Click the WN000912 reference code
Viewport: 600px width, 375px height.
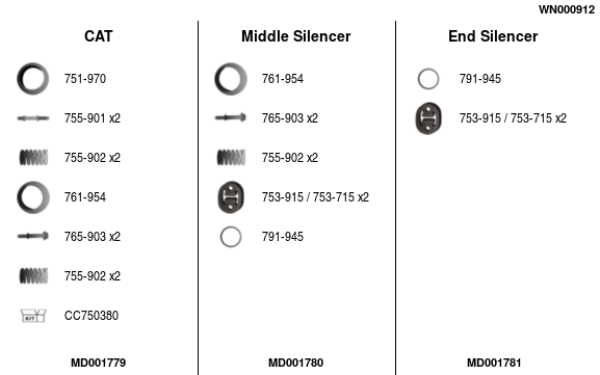(x=567, y=10)
